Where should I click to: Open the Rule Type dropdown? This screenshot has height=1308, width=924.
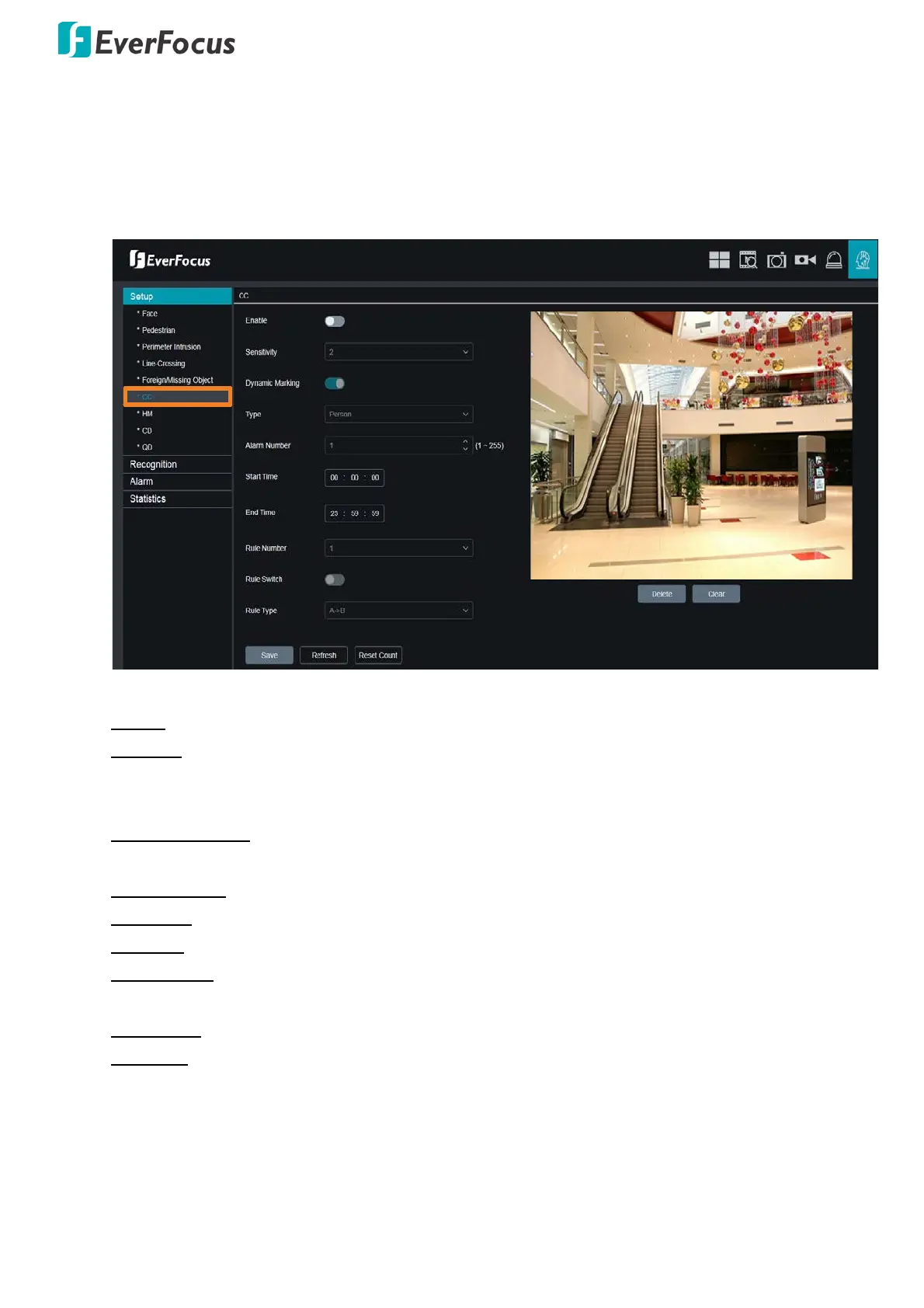click(398, 611)
